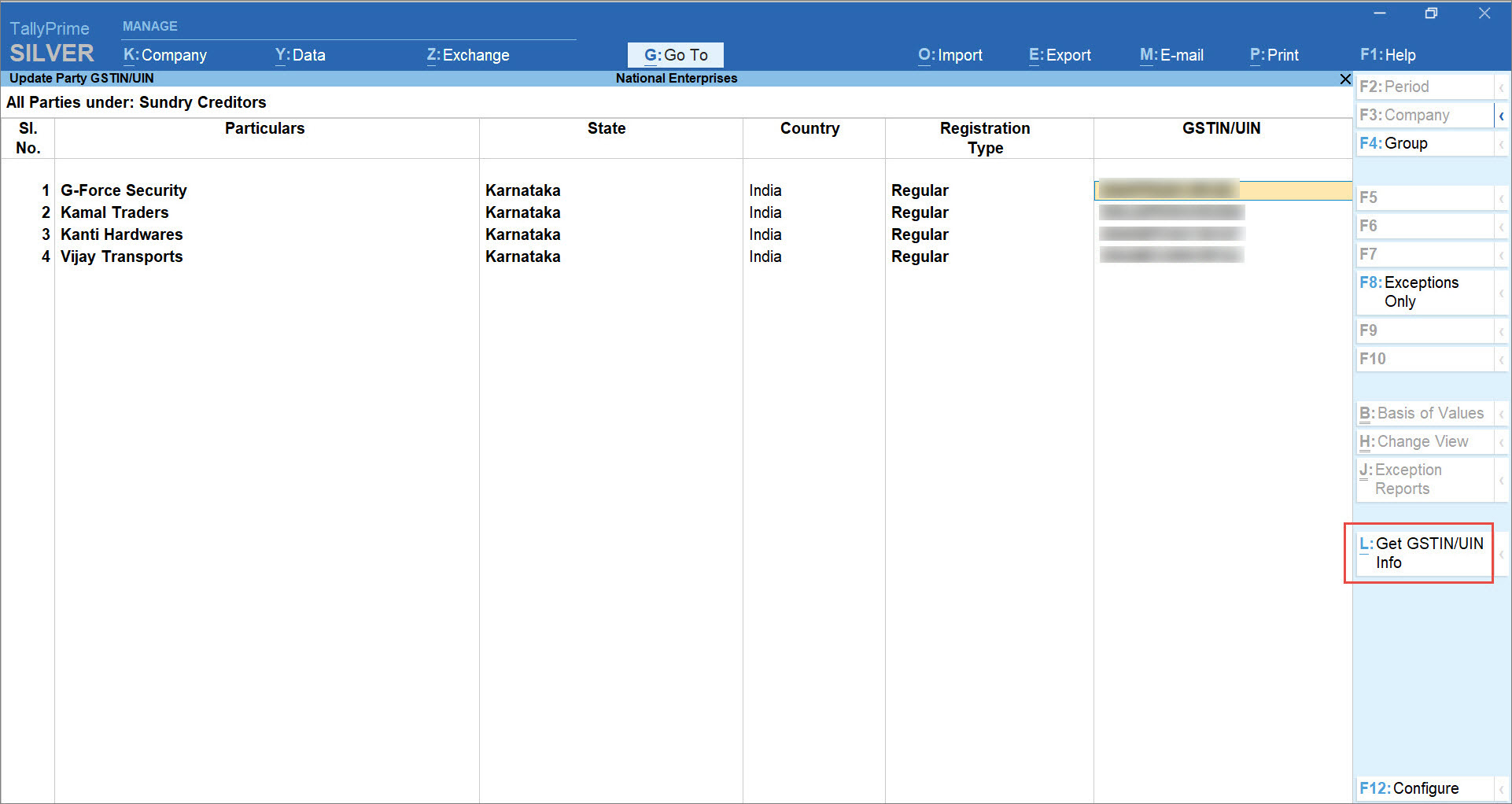Click the State cell for Vijay Transports
This screenshot has width=1512, height=804.
pyautogui.click(x=523, y=256)
